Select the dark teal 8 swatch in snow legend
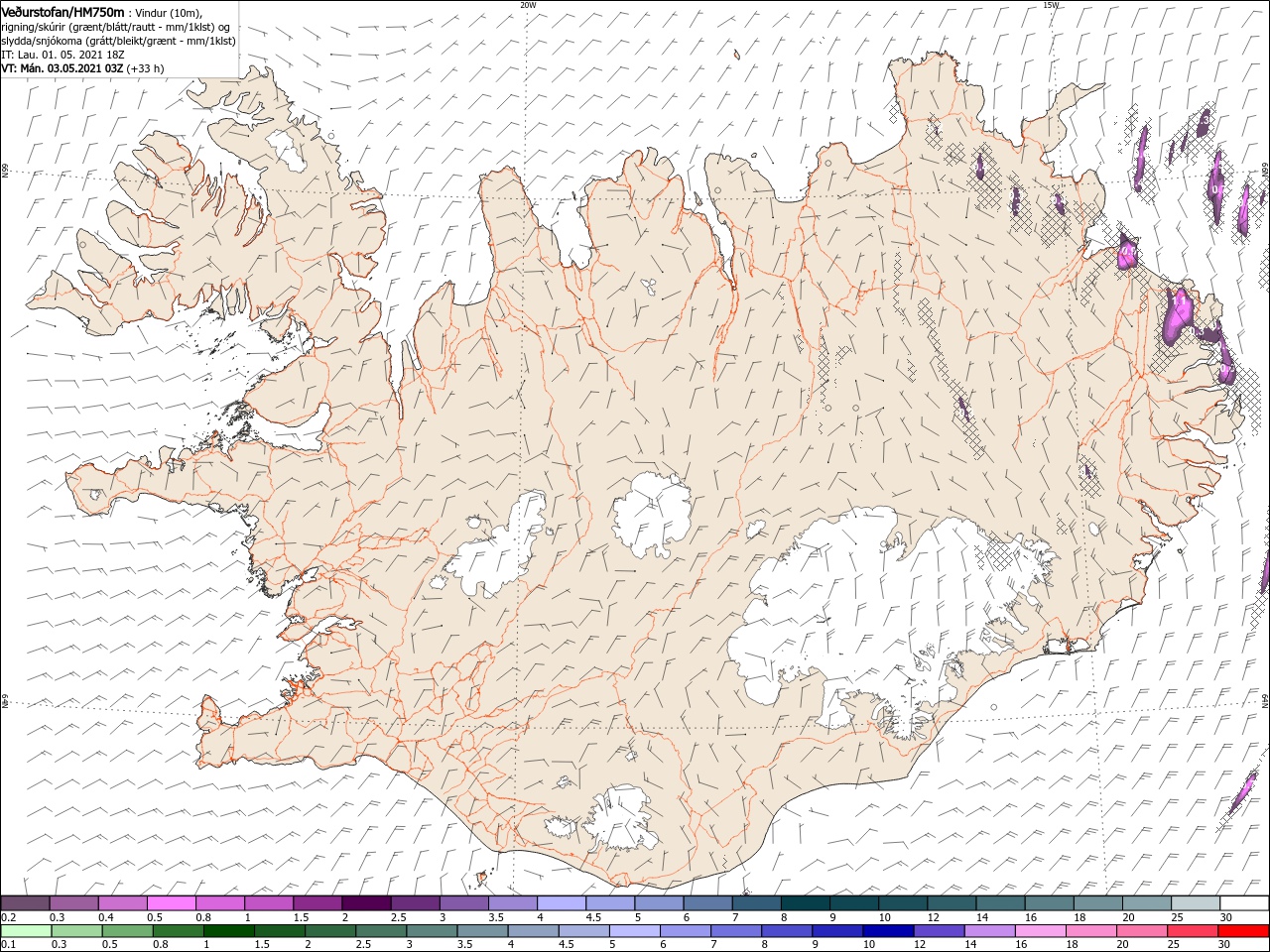Screen dimensions: 1270x952 (x=806, y=903)
